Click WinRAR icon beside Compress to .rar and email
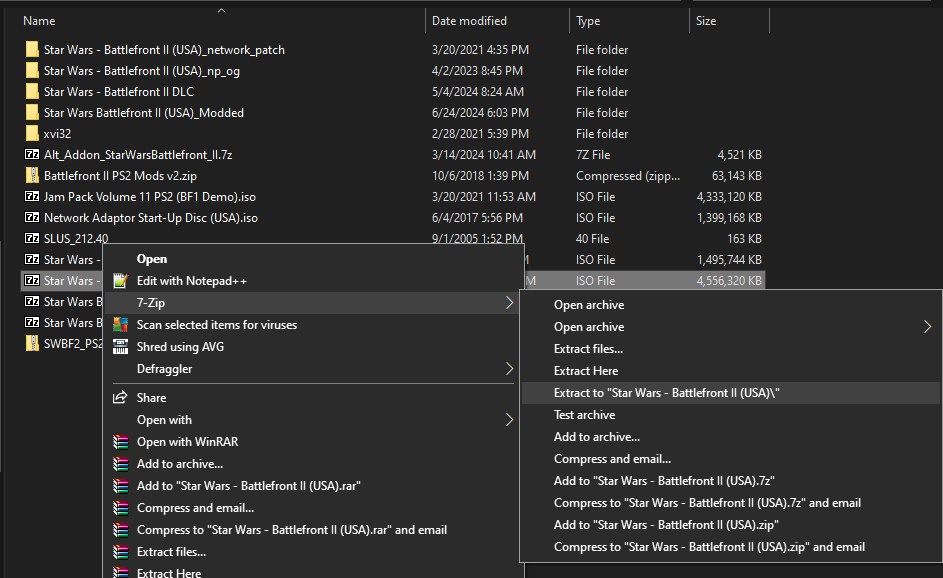943x578 pixels. [120, 530]
